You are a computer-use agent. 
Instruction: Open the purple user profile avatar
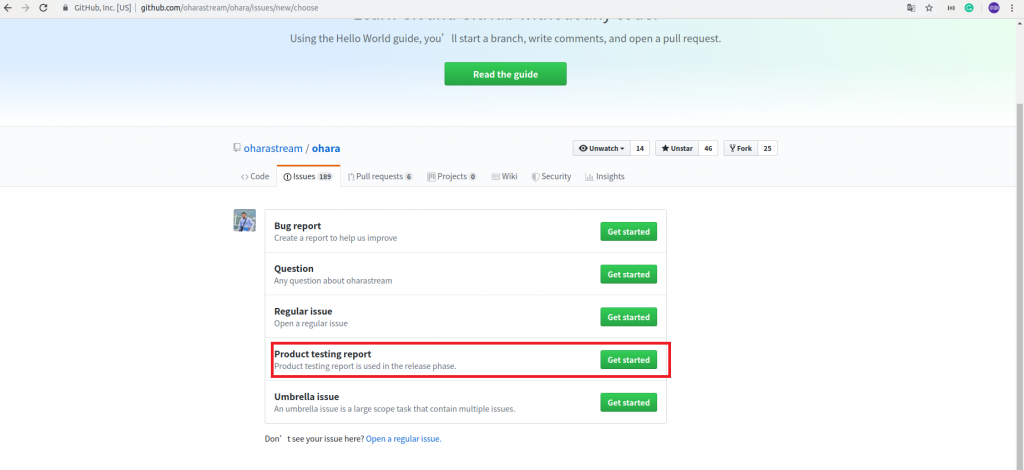pos(993,8)
